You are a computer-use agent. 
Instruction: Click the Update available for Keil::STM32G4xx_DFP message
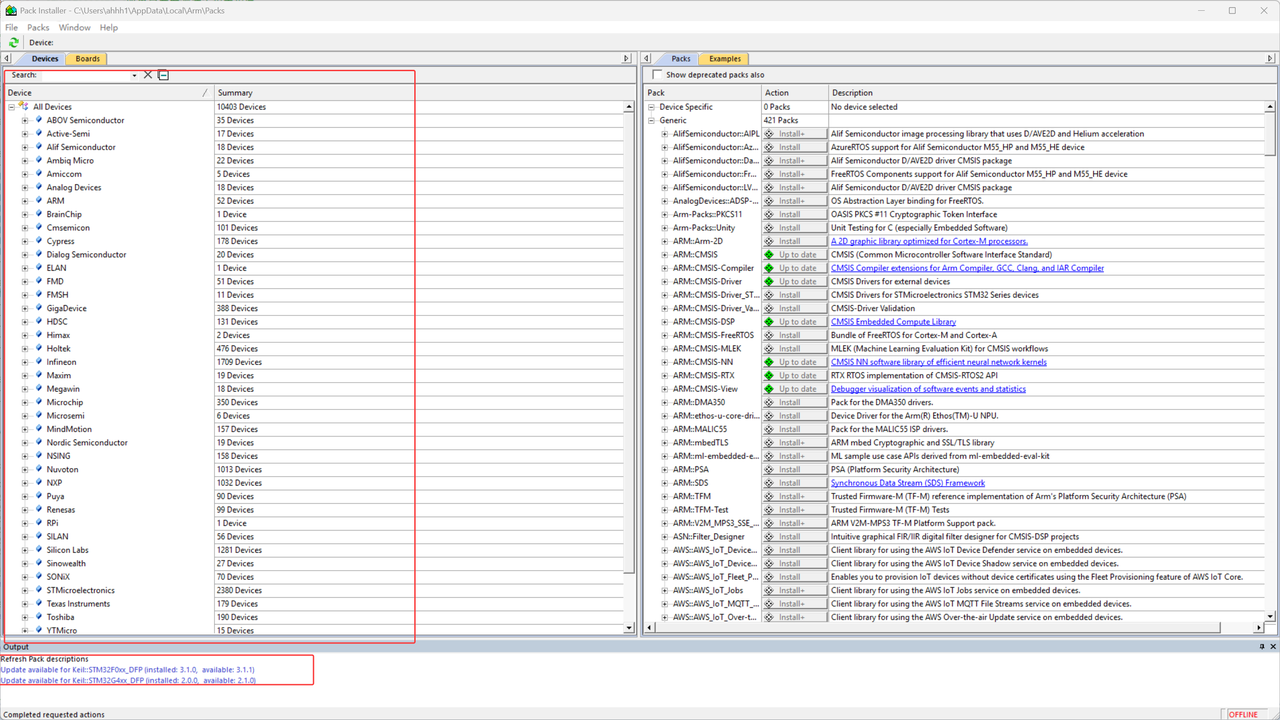[128, 680]
